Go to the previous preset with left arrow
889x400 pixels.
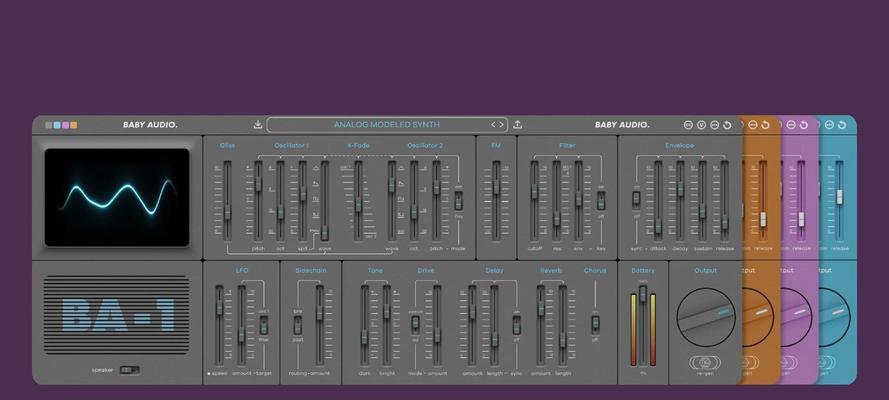pos(493,125)
